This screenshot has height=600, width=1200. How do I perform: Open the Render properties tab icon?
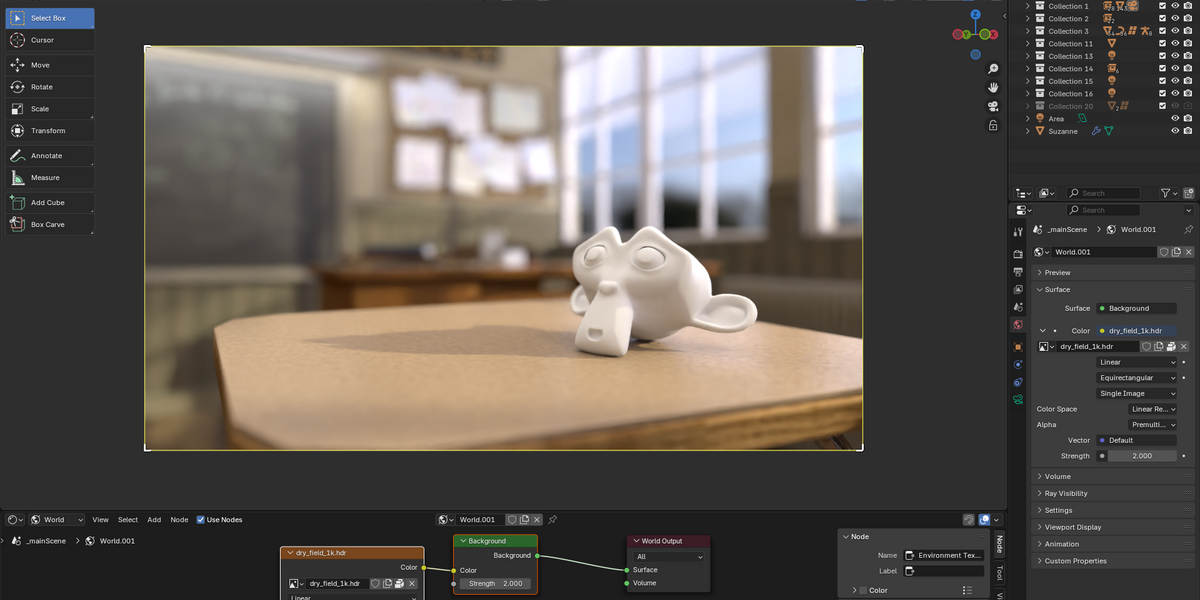pyautogui.click(x=1018, y=254)
